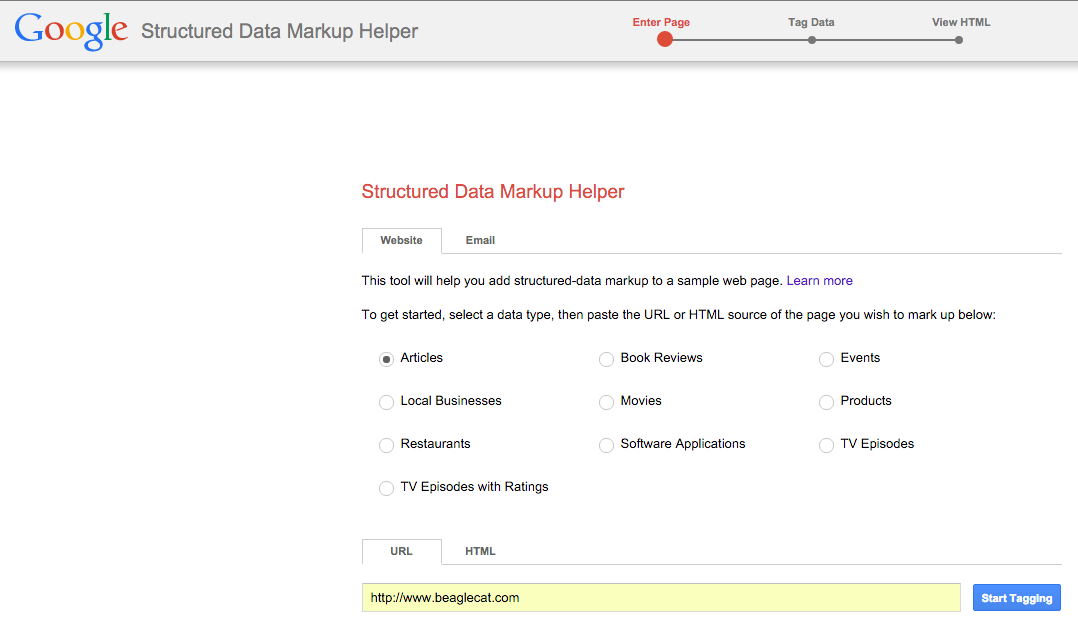Screen dimensions: 1078x641
Task: Select the TV Episodes radio button
Action: [x=826, y=445]
